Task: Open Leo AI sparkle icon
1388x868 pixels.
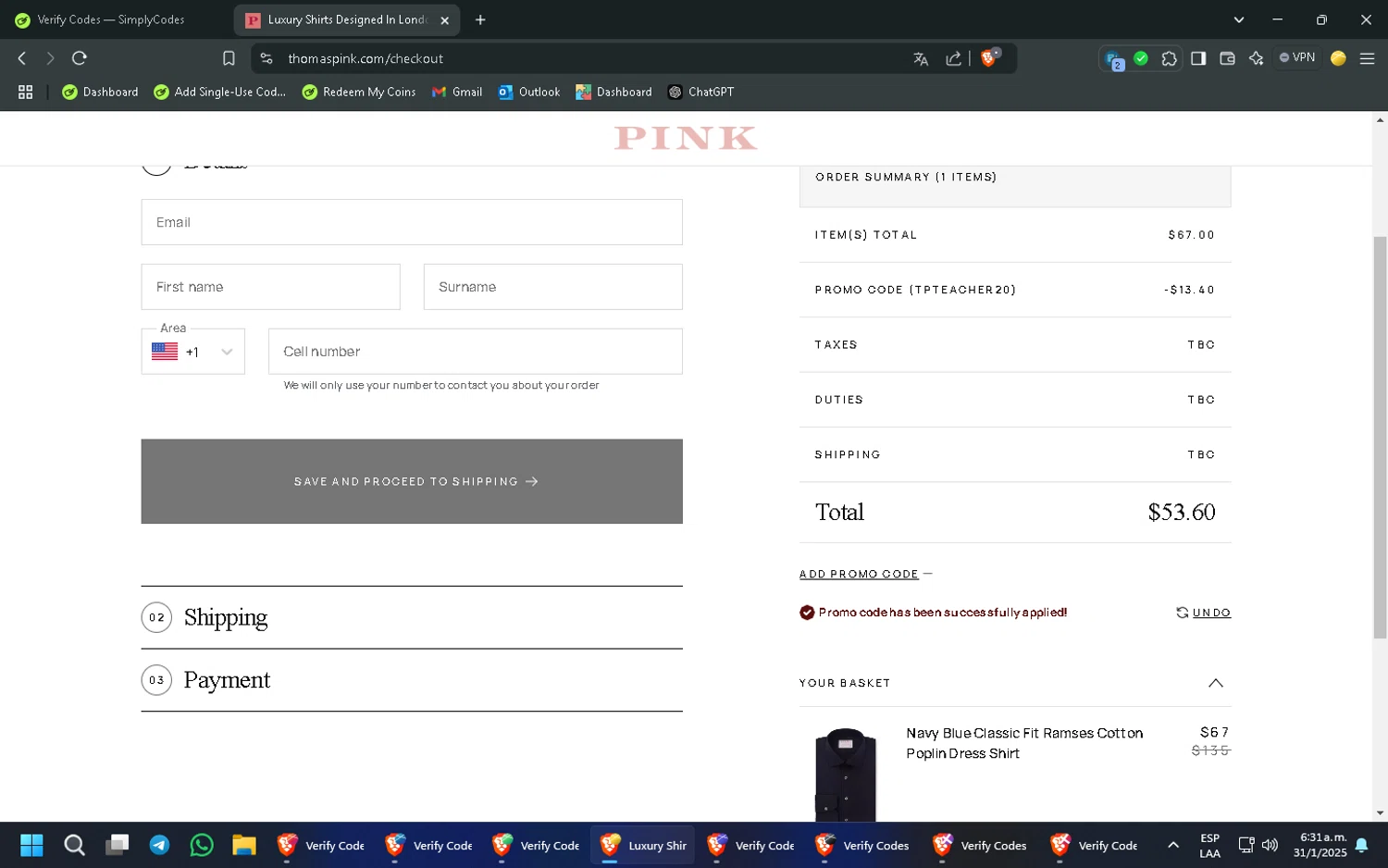Action: point(1256,58)
